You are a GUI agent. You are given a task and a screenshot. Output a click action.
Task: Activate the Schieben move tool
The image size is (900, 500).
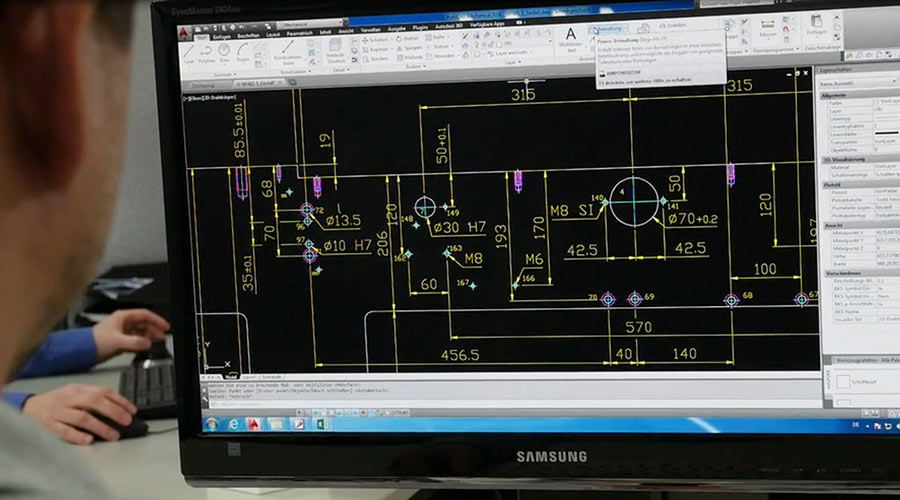(375, 40)
